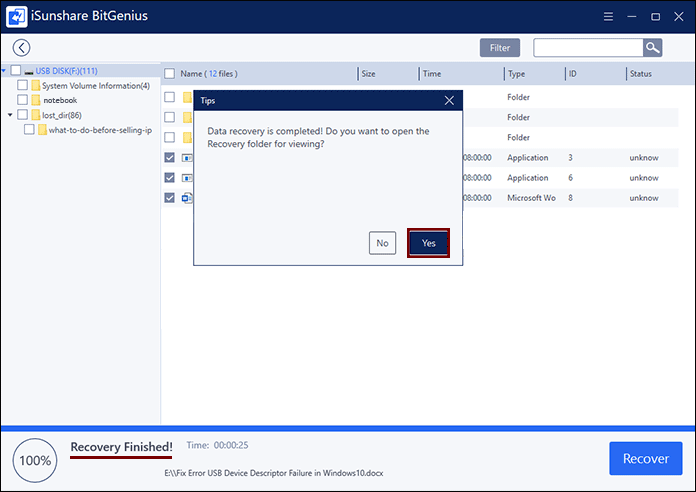
Task: Maximize the BitGenius window
Action: pyautogui.click(x=655, y=16)
